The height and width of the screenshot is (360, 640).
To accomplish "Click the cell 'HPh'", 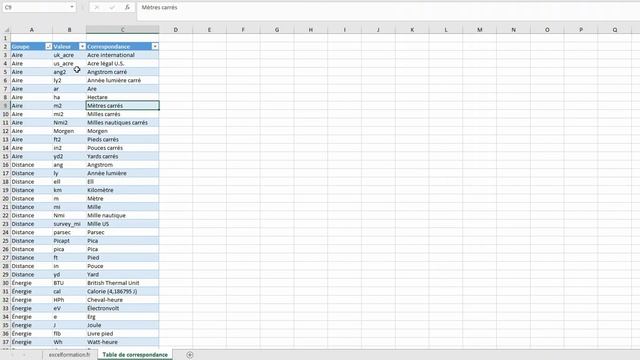I will [x=69, y=300].
